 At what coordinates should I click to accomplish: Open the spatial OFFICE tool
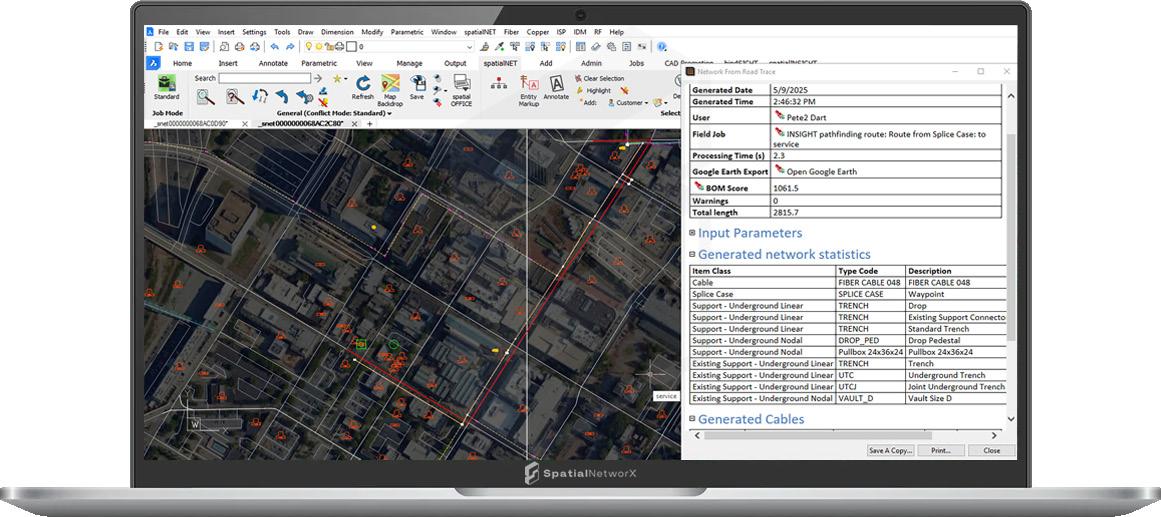click(461, 84)
